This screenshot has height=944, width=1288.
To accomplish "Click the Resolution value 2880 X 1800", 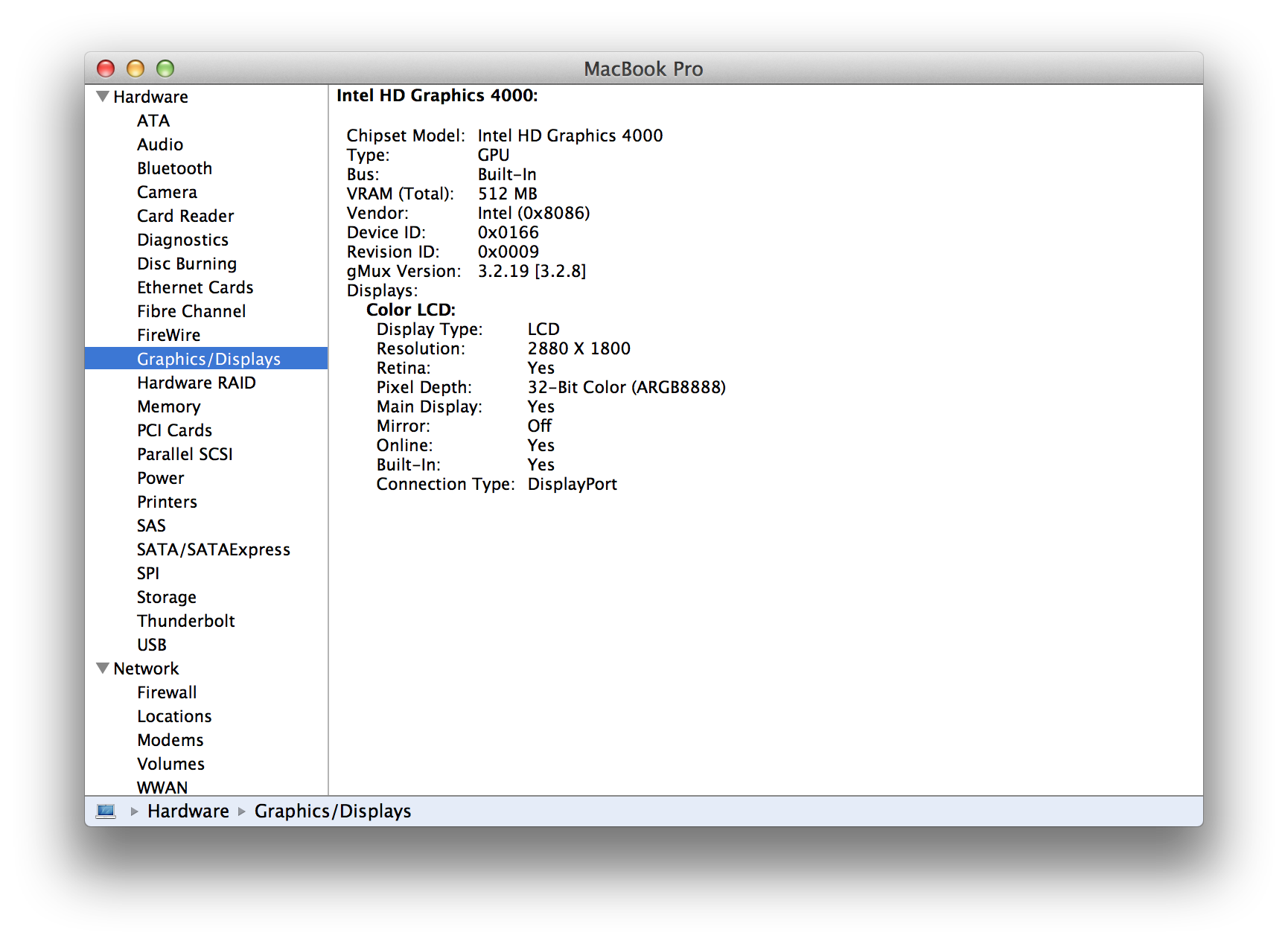I will pos(579,348).
